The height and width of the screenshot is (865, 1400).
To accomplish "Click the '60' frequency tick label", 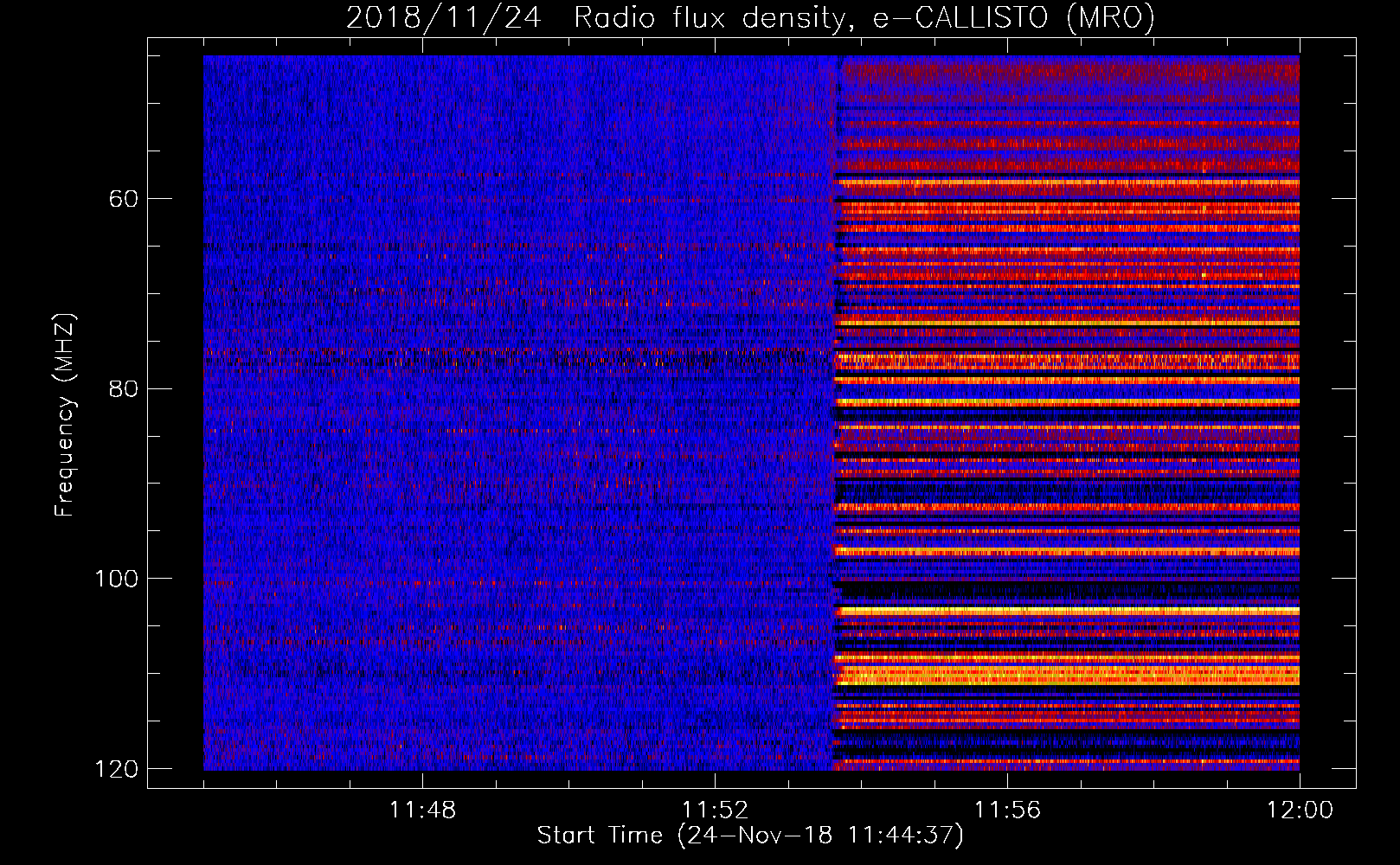I will pos(125,199).
